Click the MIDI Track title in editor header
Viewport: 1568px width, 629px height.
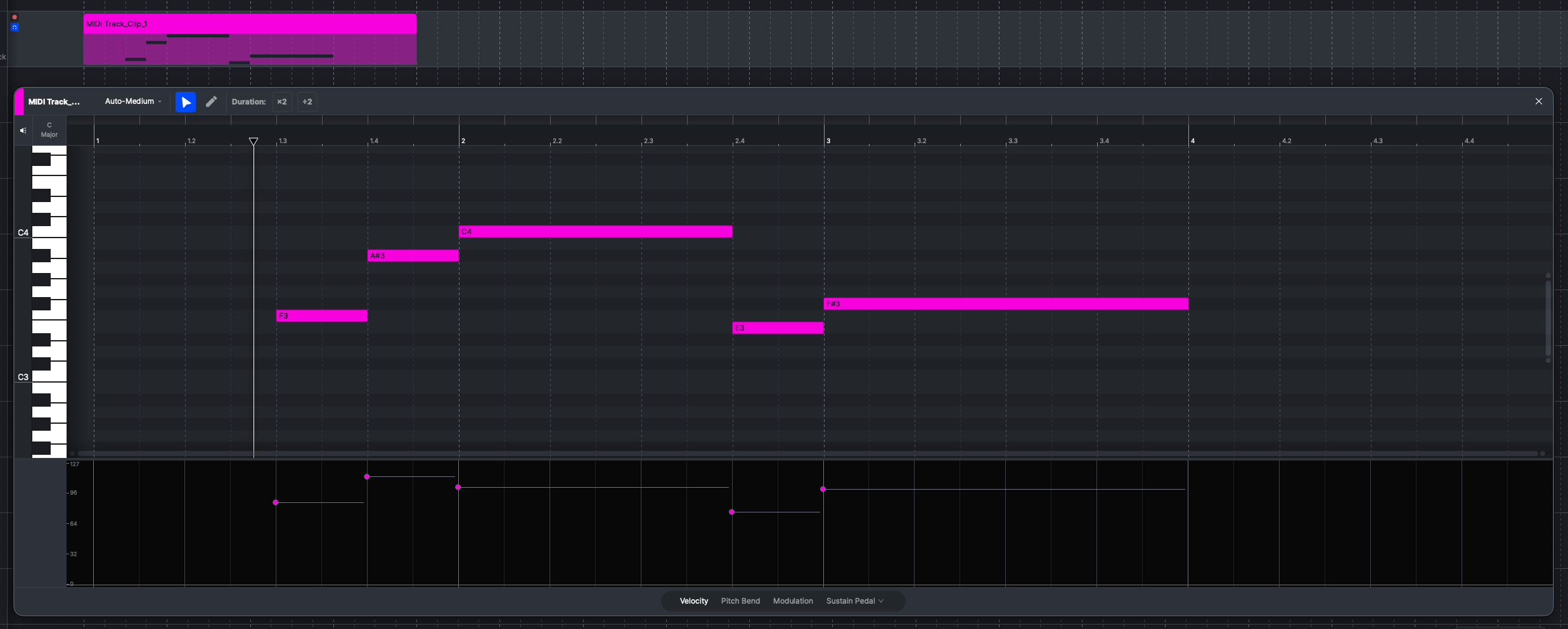click(54, 102)
